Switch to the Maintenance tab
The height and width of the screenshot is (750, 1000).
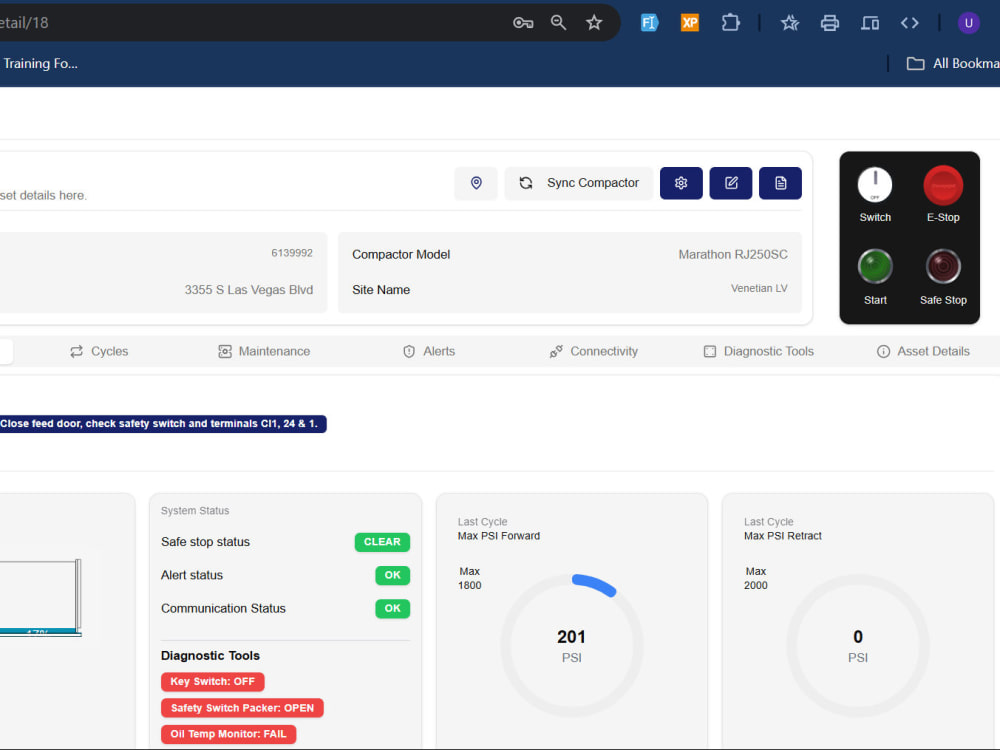pos(264,351)
